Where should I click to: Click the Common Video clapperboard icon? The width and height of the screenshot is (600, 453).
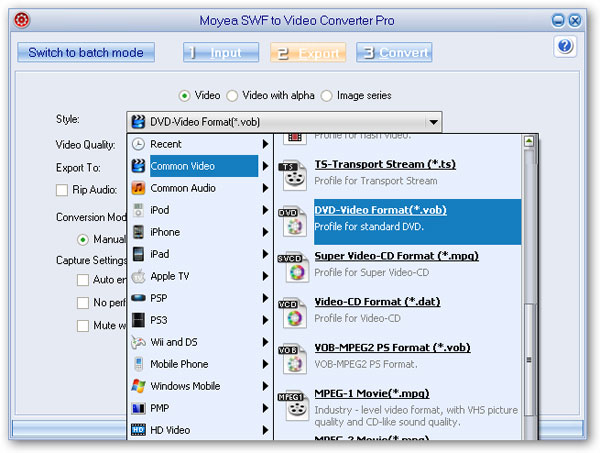click(138, 166)
